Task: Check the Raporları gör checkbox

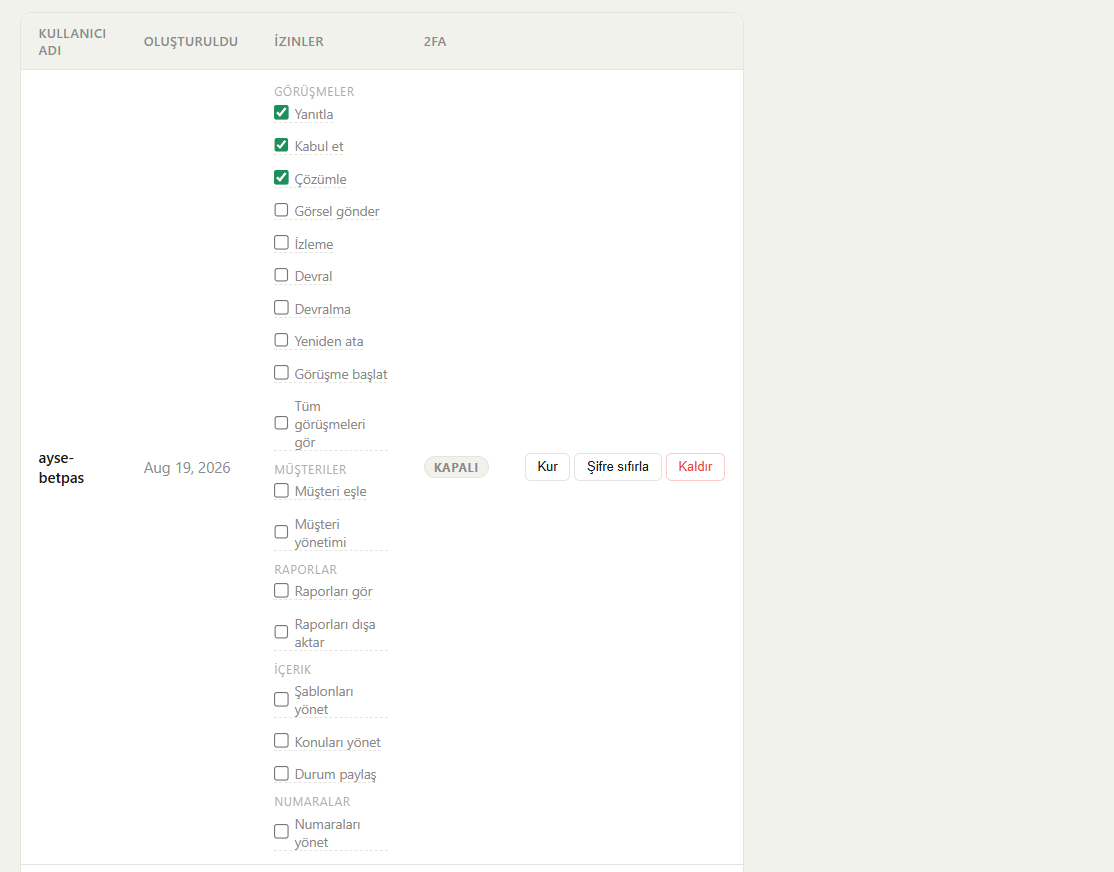Action: (281, 591)
